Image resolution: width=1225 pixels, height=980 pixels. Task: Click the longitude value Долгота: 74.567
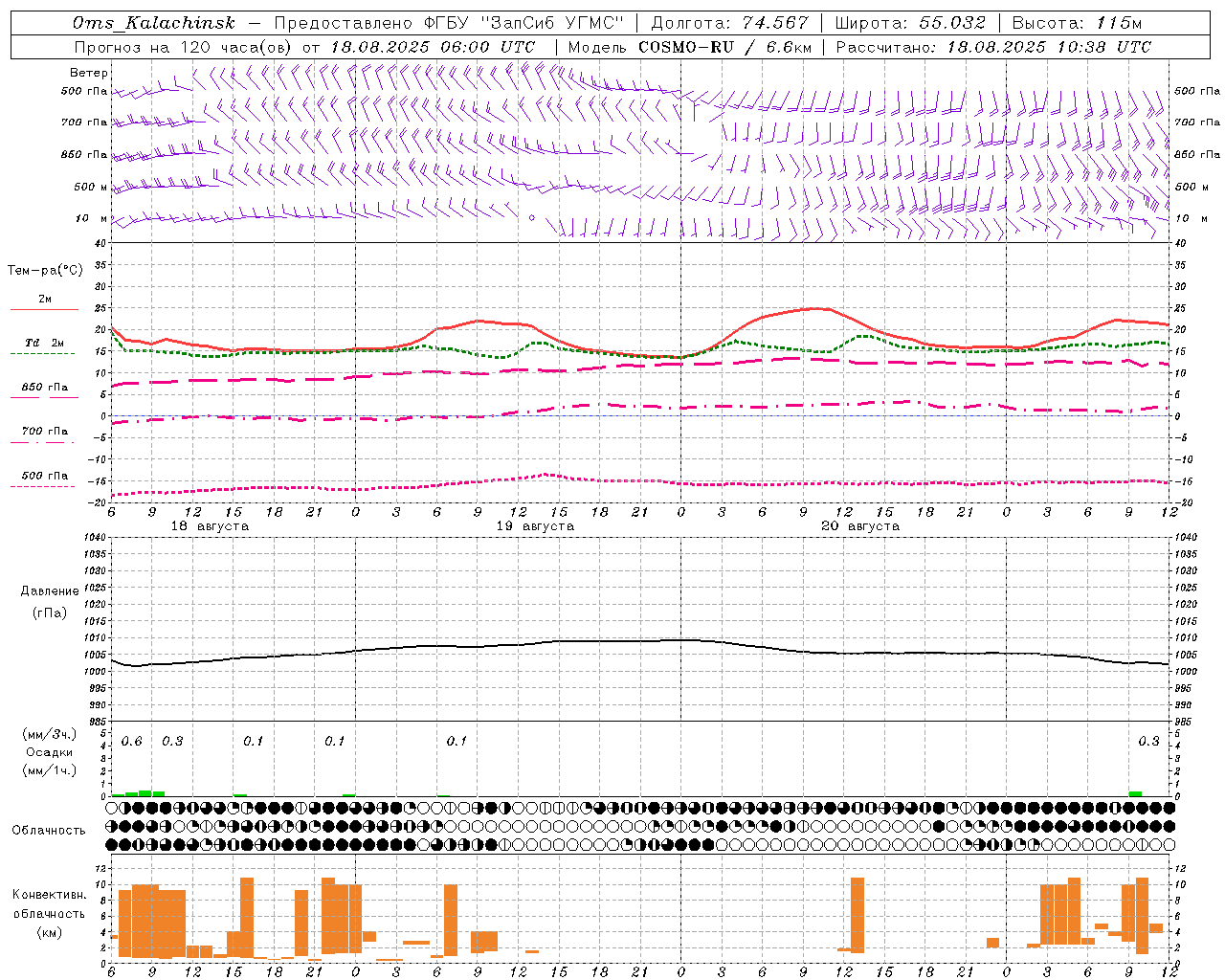tap(729, 23)
